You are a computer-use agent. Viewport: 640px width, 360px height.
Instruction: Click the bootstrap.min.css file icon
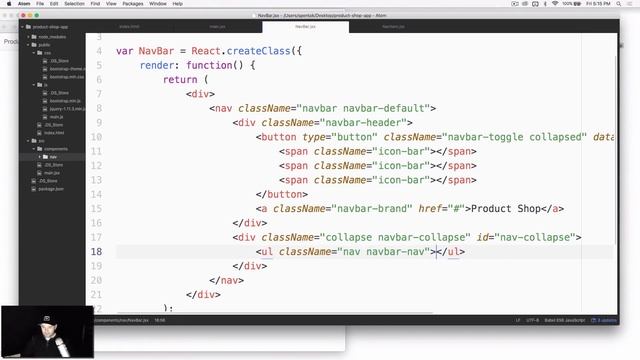45,77
